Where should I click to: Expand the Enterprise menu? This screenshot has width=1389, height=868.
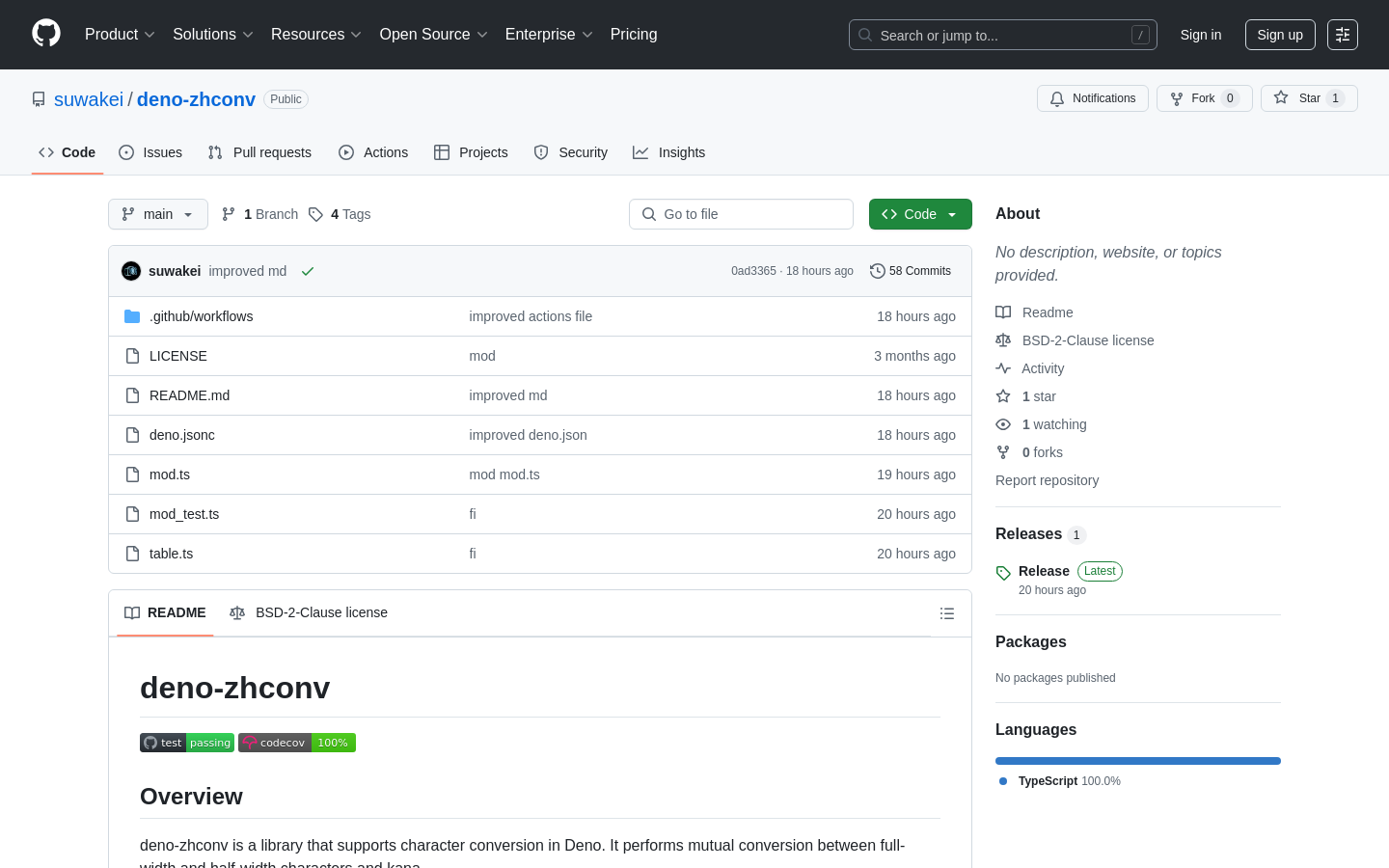click(549, 35)
